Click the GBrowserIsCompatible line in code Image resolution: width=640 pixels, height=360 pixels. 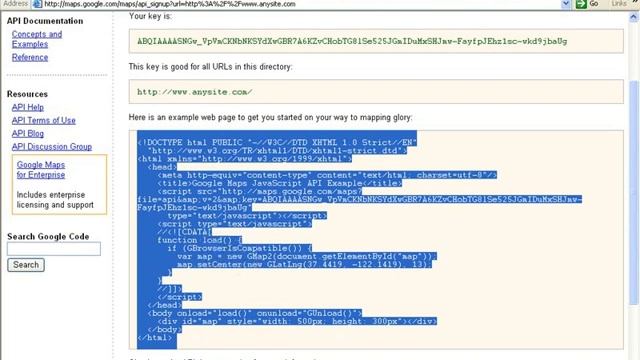click(240, 248)
